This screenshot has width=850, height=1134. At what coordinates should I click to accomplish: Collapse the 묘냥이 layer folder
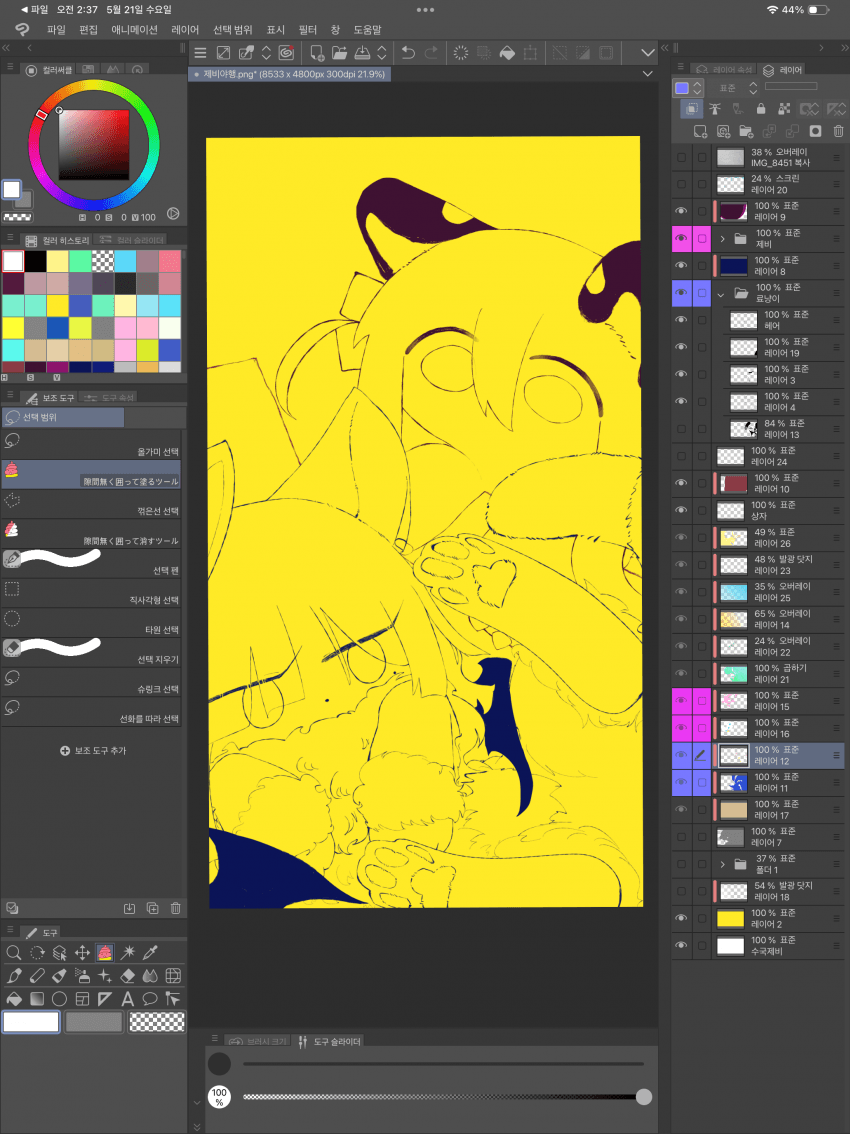click(x=721, y=294)
